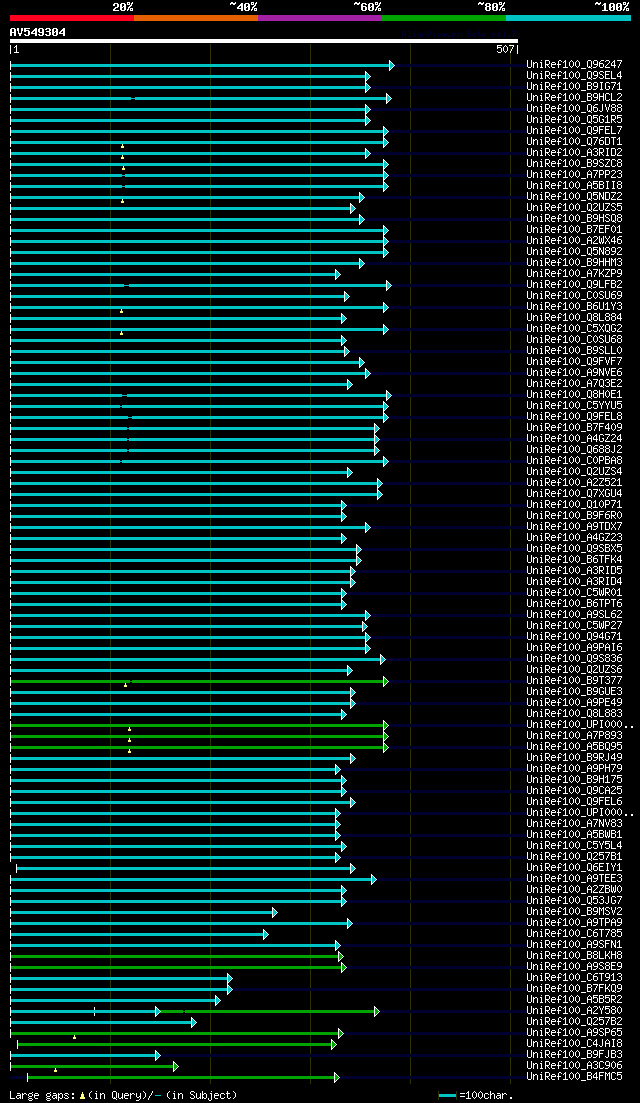Open the UniRef100_B9MSV2 entry
Viewport: 640px width, 1103px height.
[574, 912]
